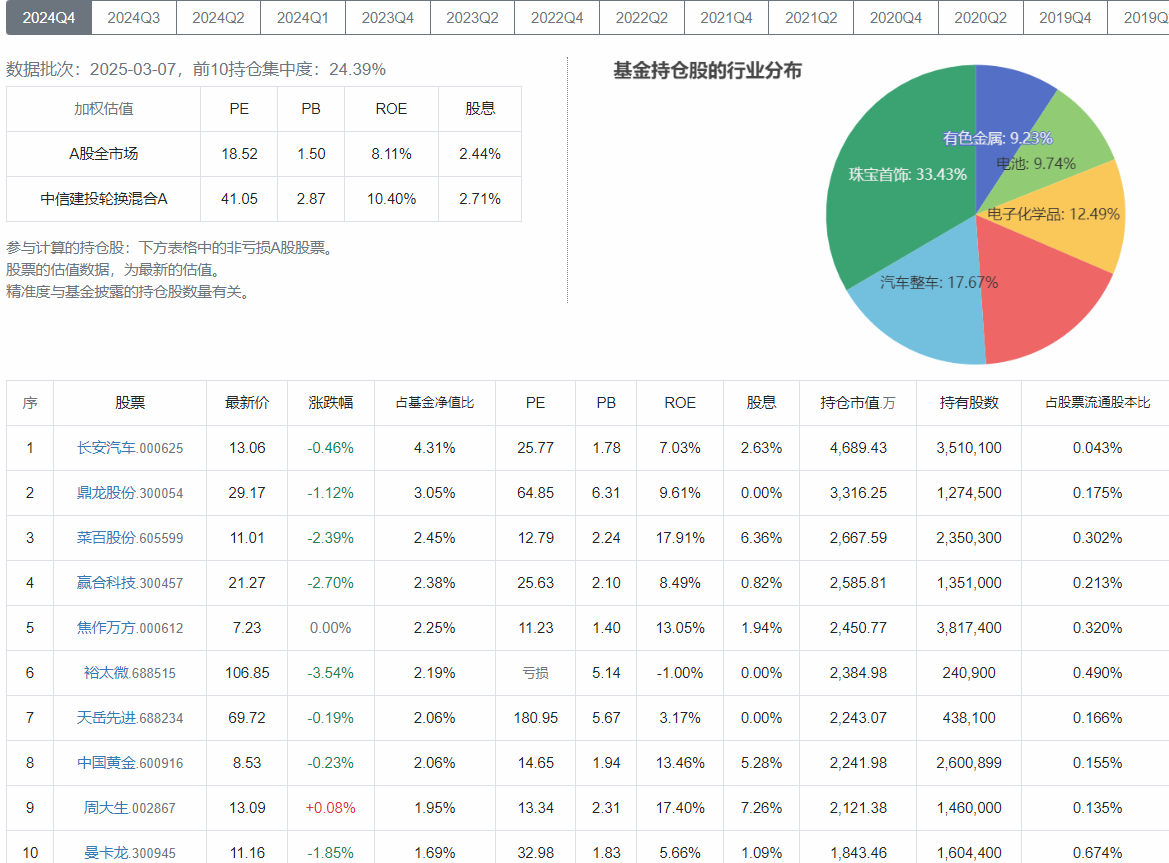Screen dimensions: 1169x863
Task: Open the 2021Q2 tab
Action: click(811, 17)
